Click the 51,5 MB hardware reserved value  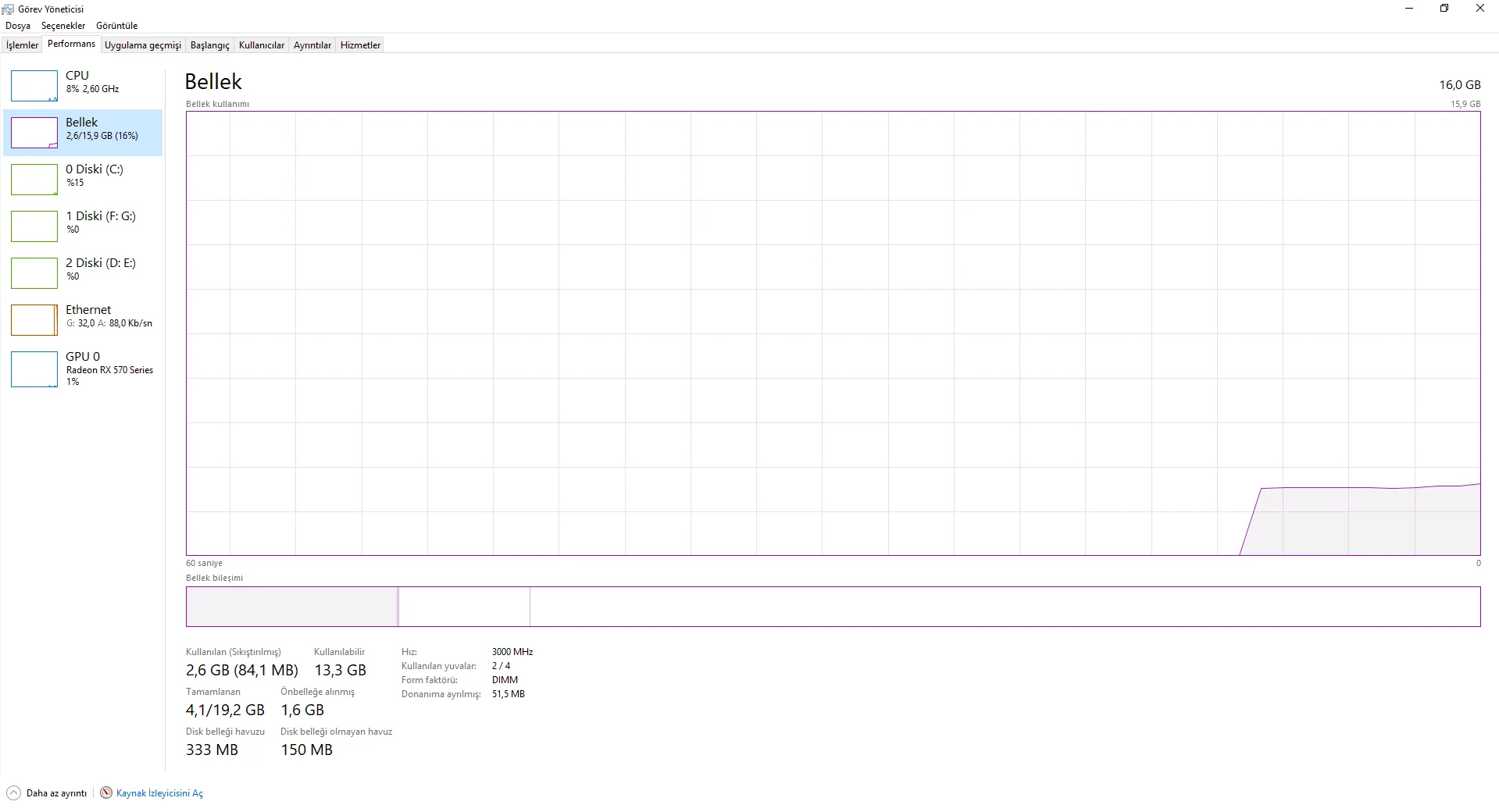click(509, 694)
